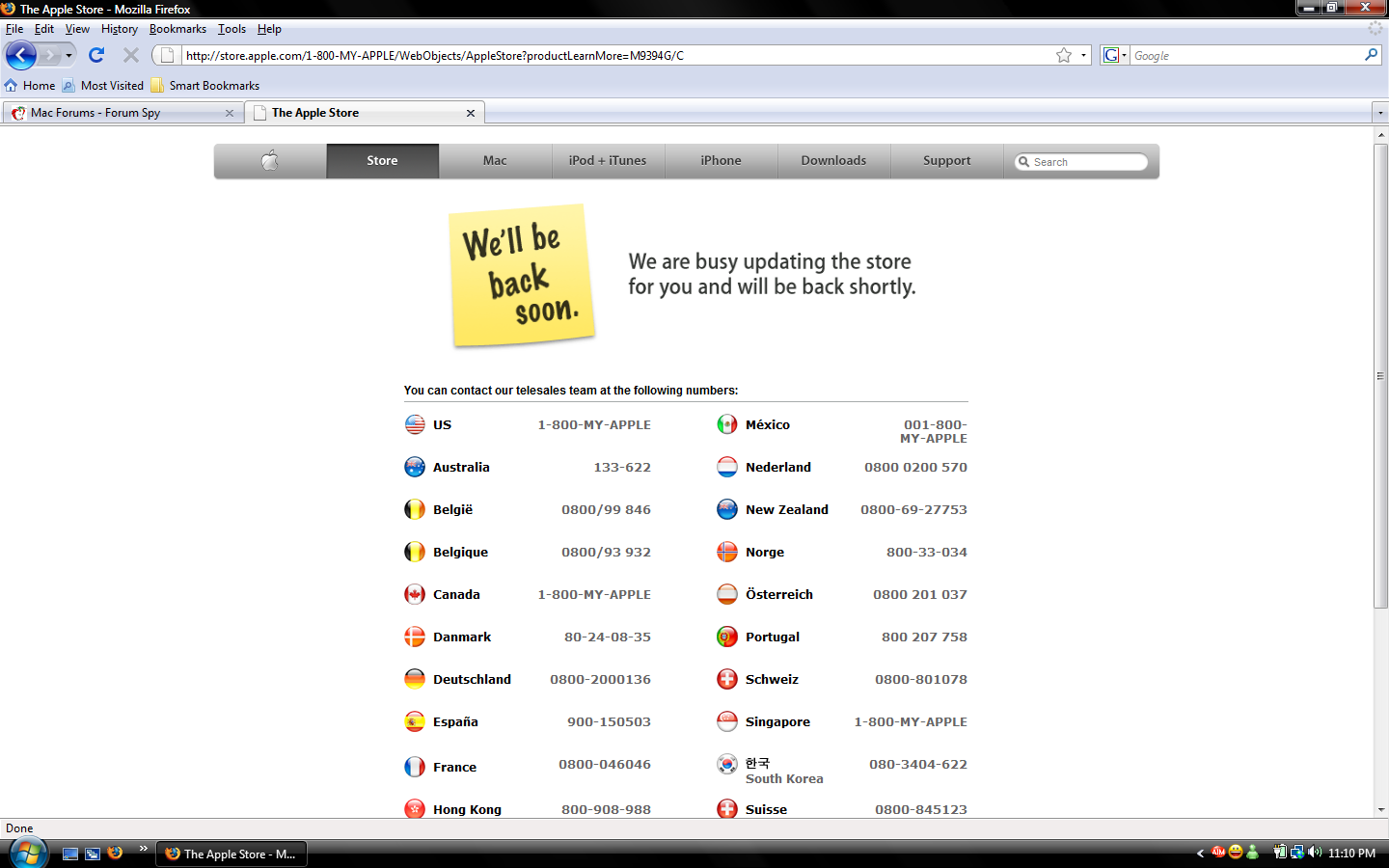Open the Edit menu
The width and height of the screenshot is (1389, 868).
click(44, 29)
